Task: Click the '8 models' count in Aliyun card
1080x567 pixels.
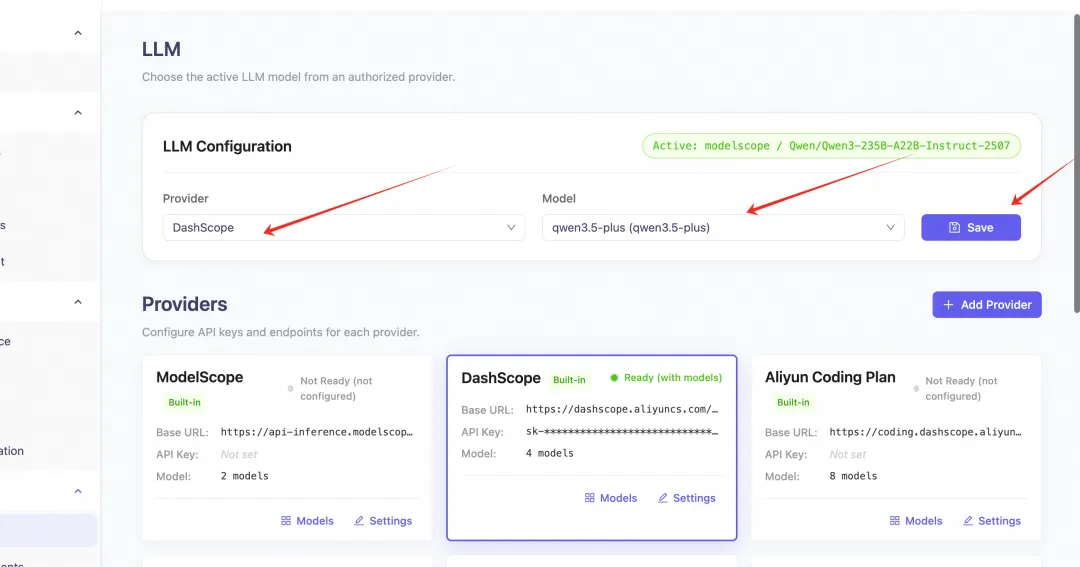Action: point(853,476)
